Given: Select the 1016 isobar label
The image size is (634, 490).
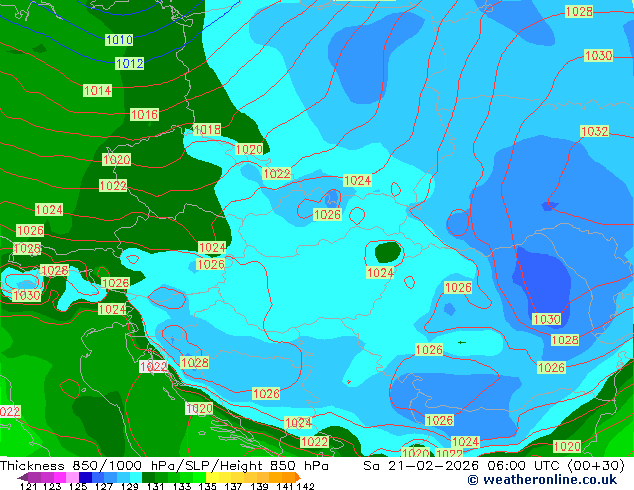Looking at the screenshot, I should pos(144,114).
